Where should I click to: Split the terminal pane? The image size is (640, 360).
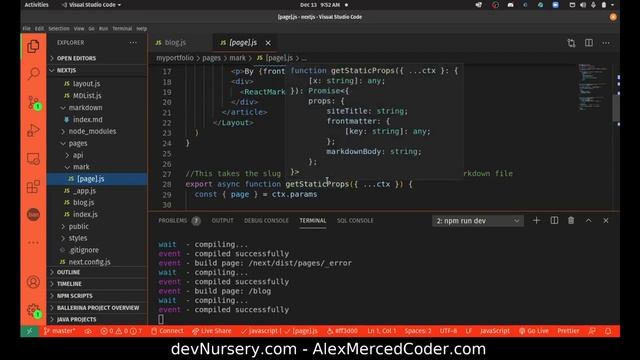[554, 220]
